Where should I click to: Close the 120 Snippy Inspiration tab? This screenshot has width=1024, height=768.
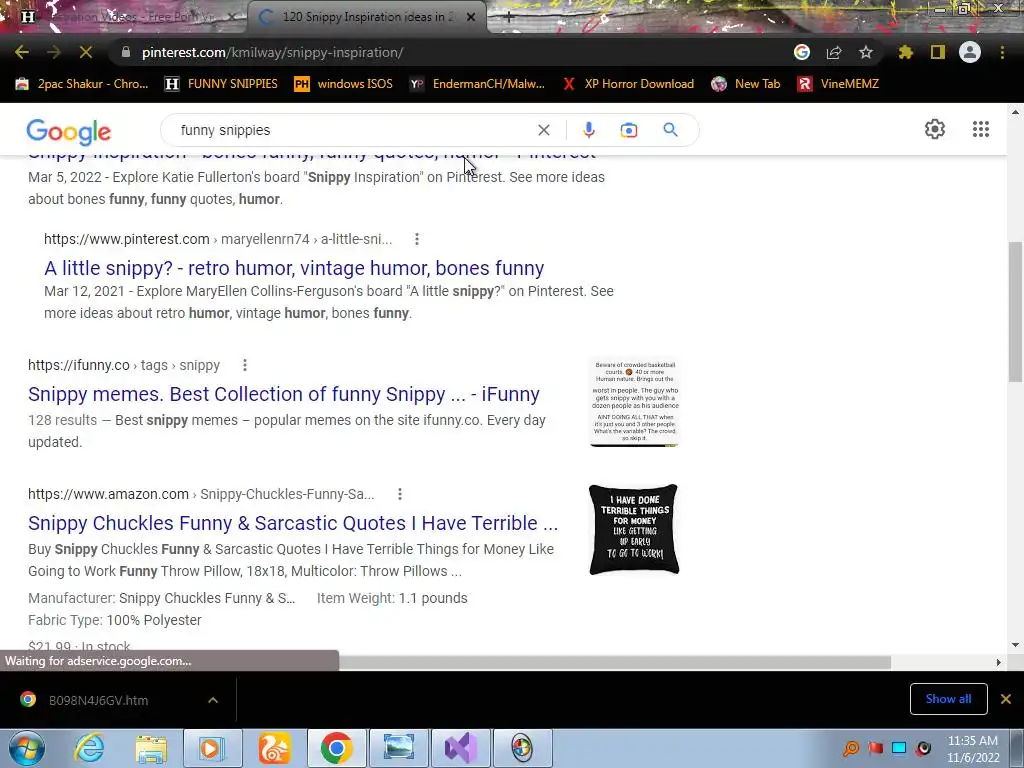471,17
